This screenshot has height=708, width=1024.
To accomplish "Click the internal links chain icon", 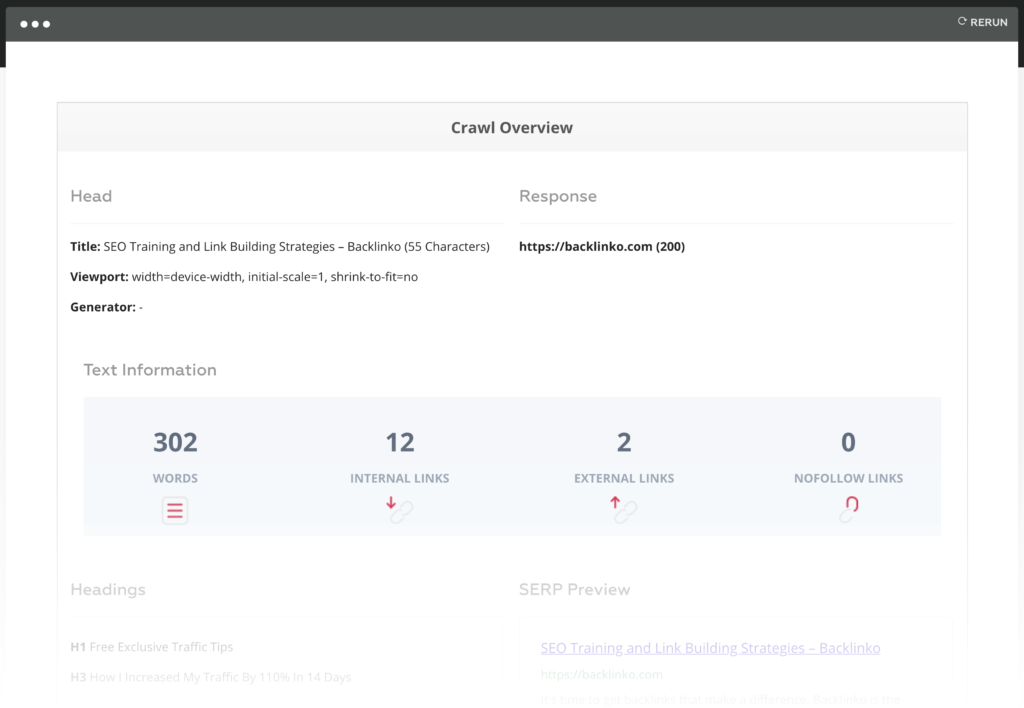I will pyautogui.click(x=400, y=510).
